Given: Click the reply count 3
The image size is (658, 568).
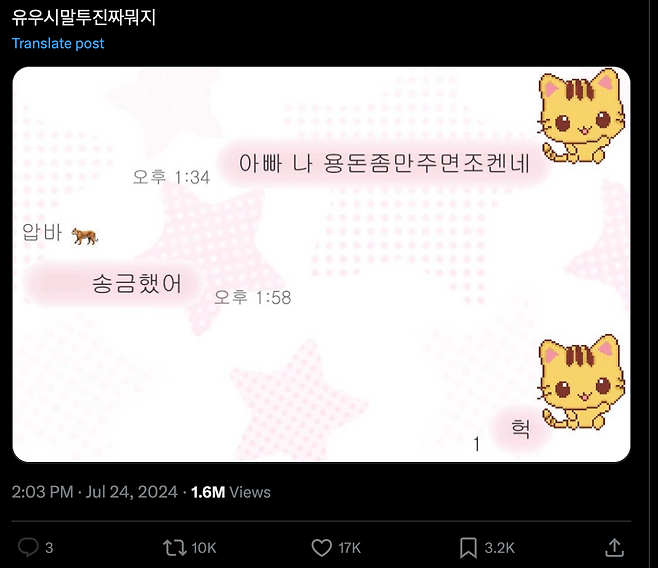Looking at the screenshot, I should [x=49, y=548].
